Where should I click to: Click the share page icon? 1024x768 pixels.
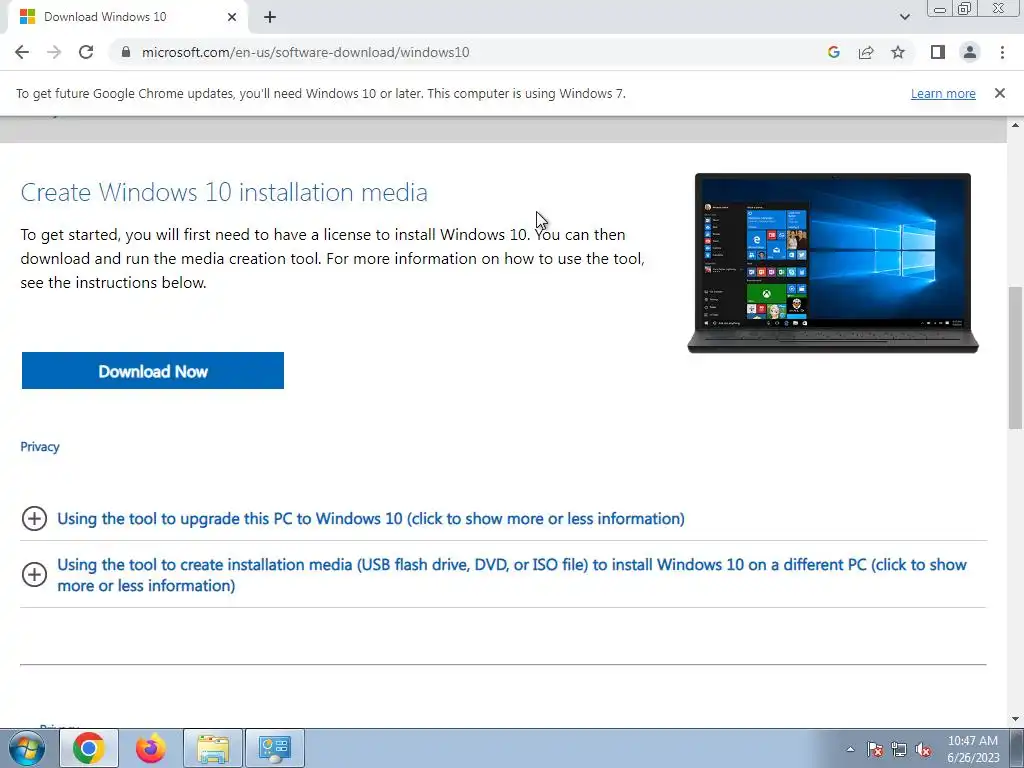coord(866,52)
